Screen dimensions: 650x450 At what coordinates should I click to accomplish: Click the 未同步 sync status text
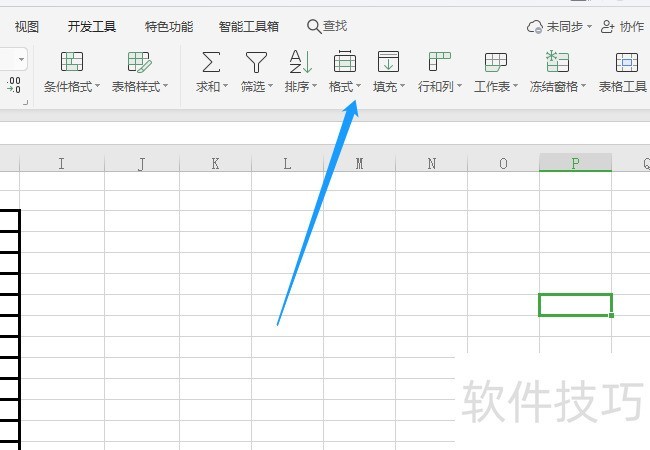565,27
